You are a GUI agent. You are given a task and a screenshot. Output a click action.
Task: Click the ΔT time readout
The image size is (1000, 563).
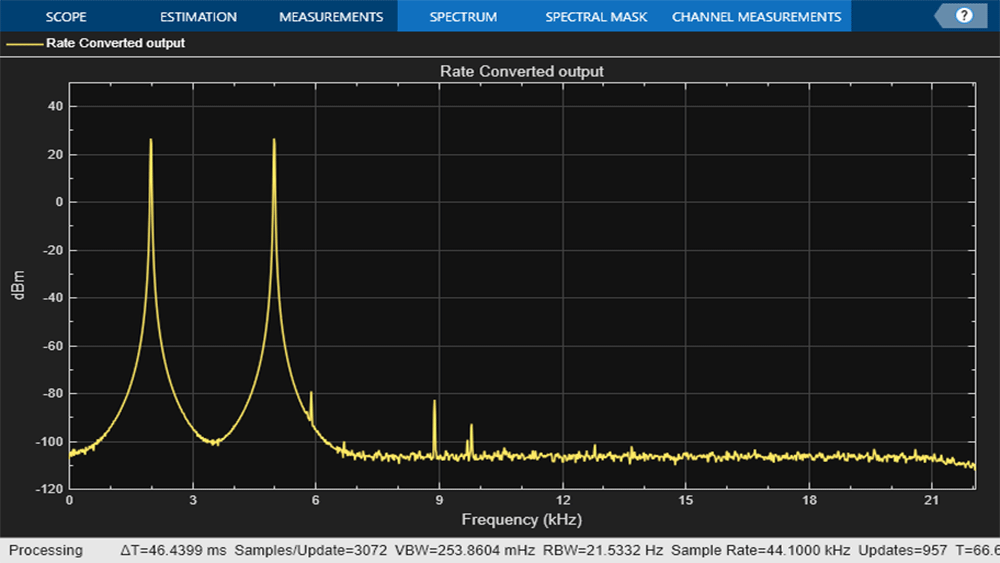[173, 550]
